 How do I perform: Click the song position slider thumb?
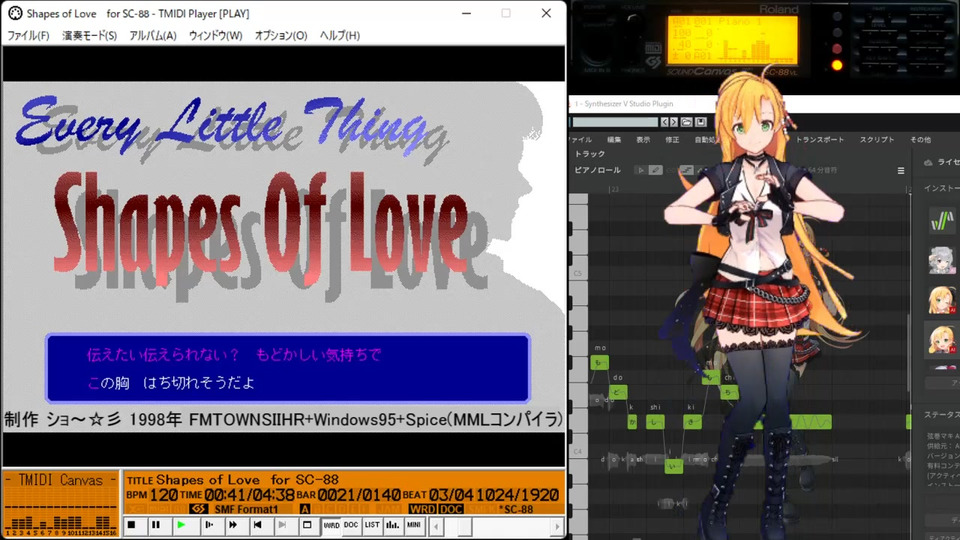coord(464,527)
